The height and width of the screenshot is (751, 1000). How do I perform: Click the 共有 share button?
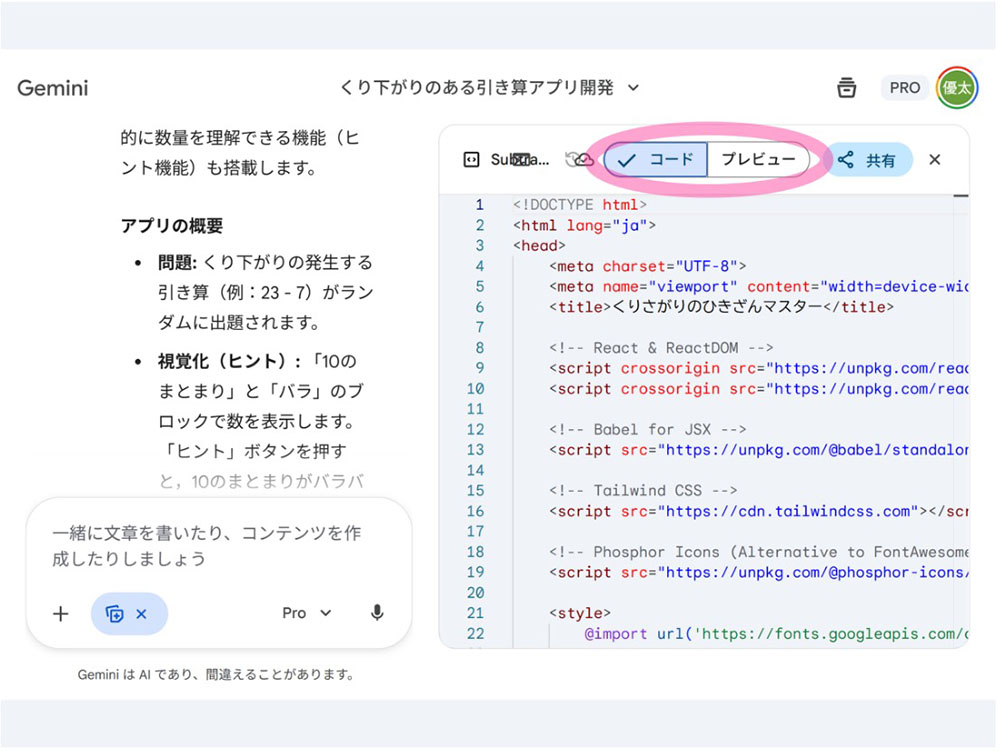868,160
